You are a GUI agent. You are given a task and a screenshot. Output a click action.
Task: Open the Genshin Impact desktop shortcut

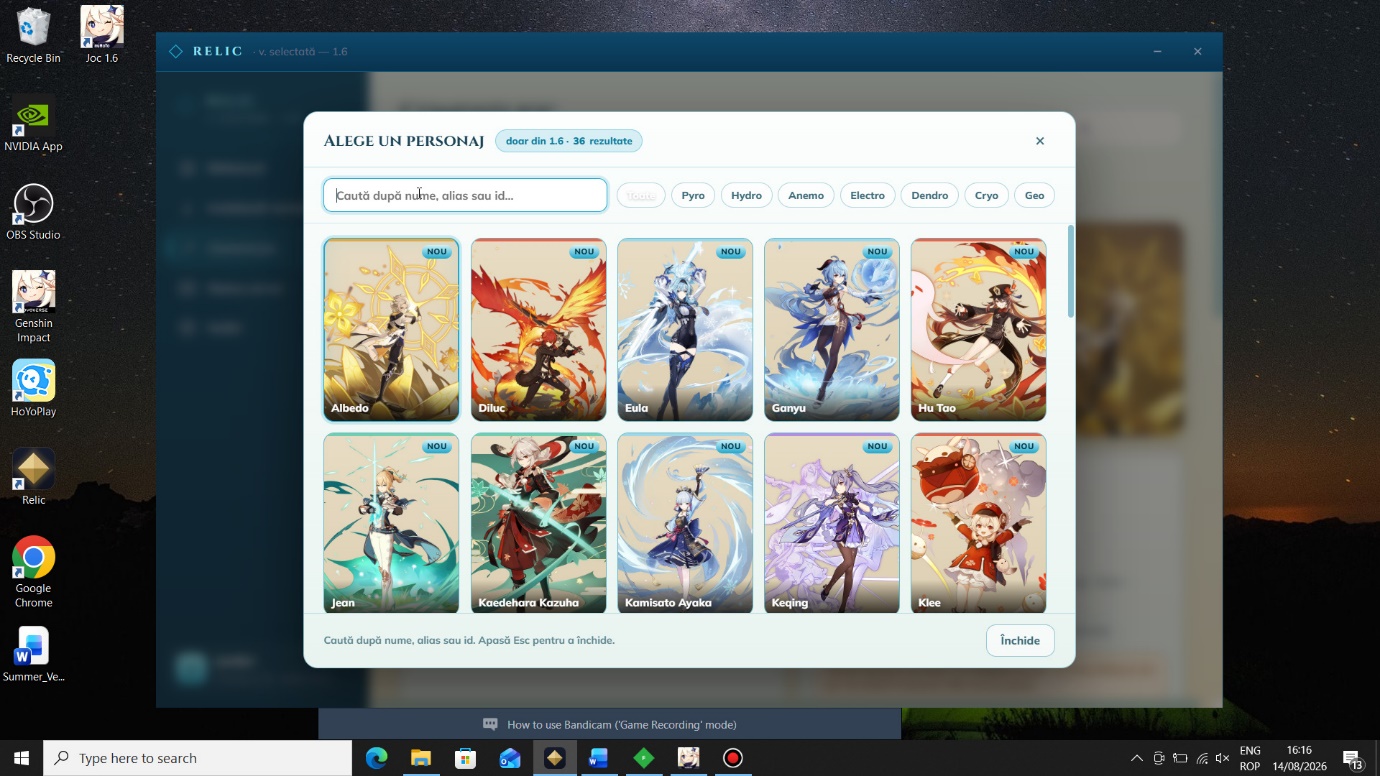pyautogui.click(x=33, y=307)
